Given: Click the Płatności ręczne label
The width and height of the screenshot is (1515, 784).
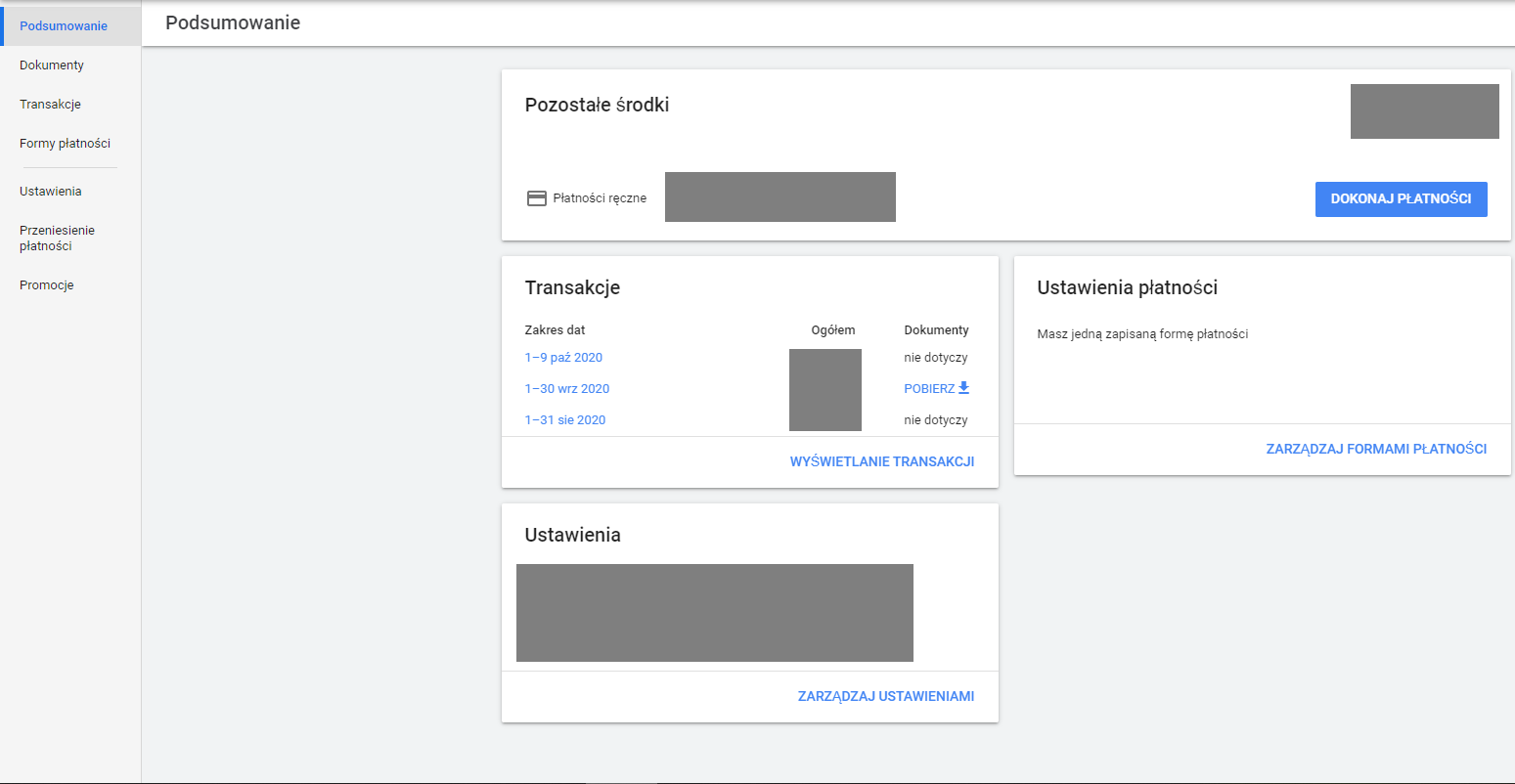Looking at the screenshot, I should click(600, 198).
